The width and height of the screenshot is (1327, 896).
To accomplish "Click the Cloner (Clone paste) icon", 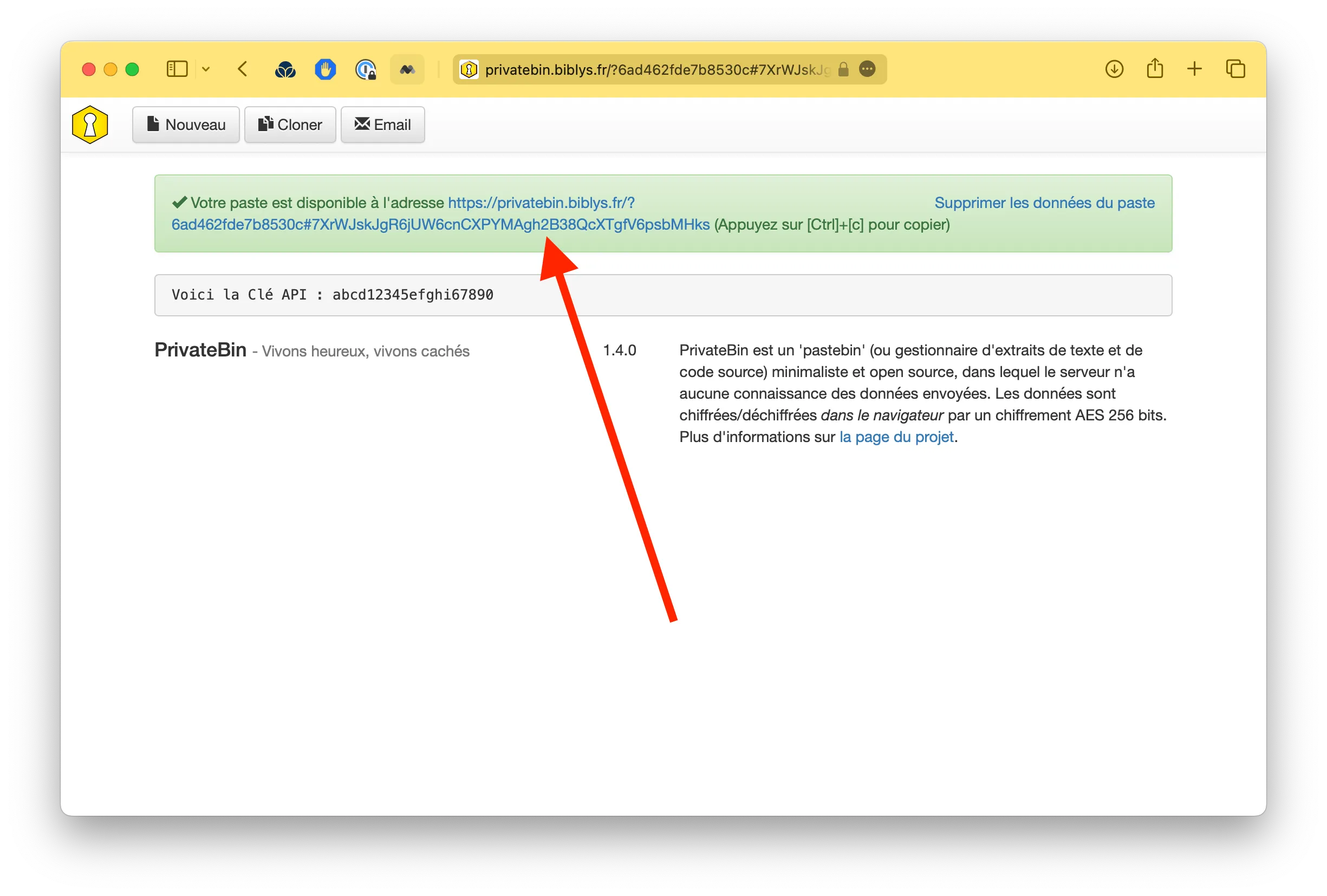I will point(290,125).
